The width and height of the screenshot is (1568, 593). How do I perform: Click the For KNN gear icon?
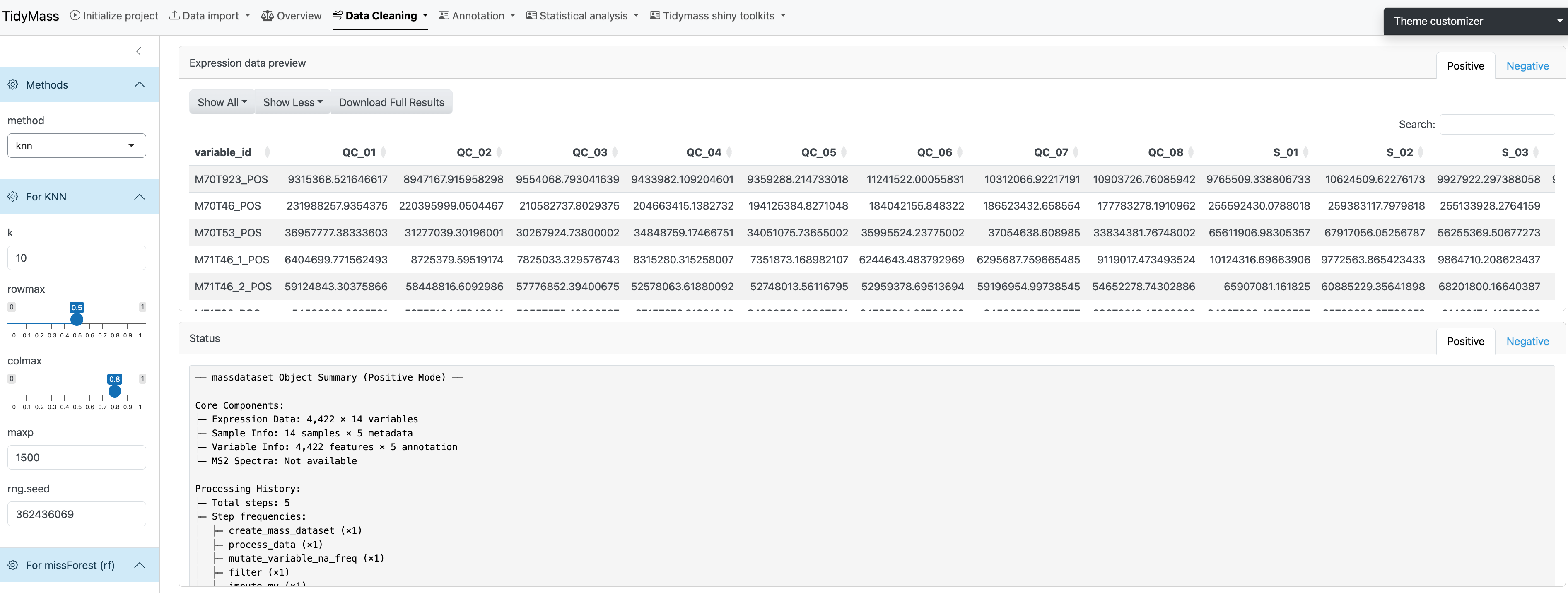click(13, 197)
